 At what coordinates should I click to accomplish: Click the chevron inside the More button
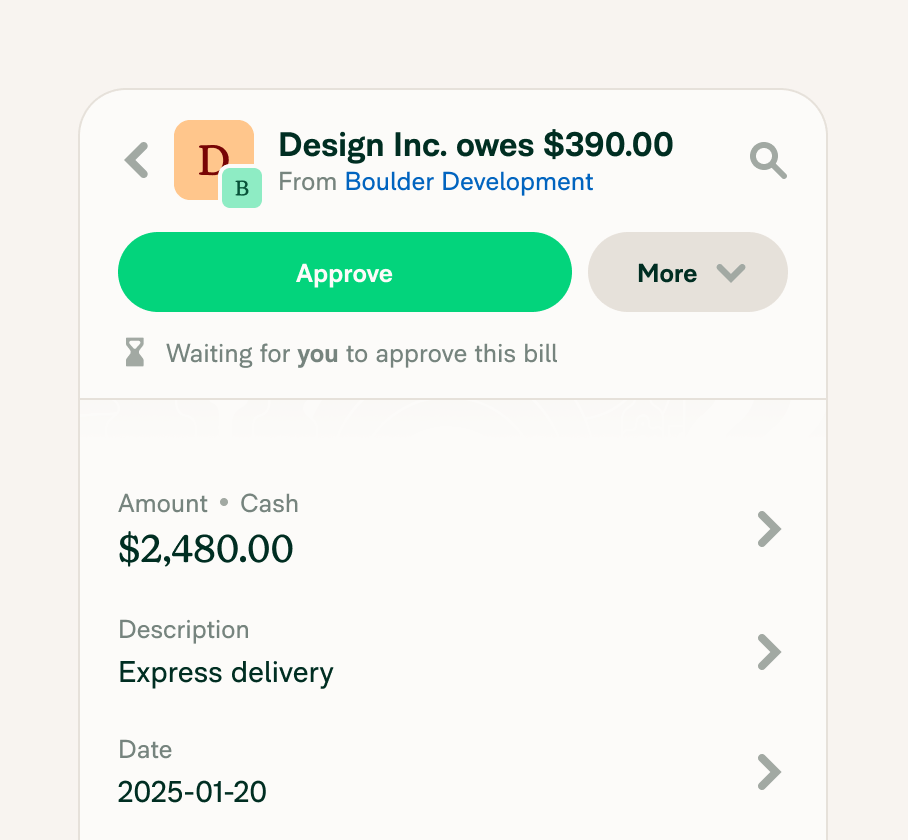[x=731, y=273]
